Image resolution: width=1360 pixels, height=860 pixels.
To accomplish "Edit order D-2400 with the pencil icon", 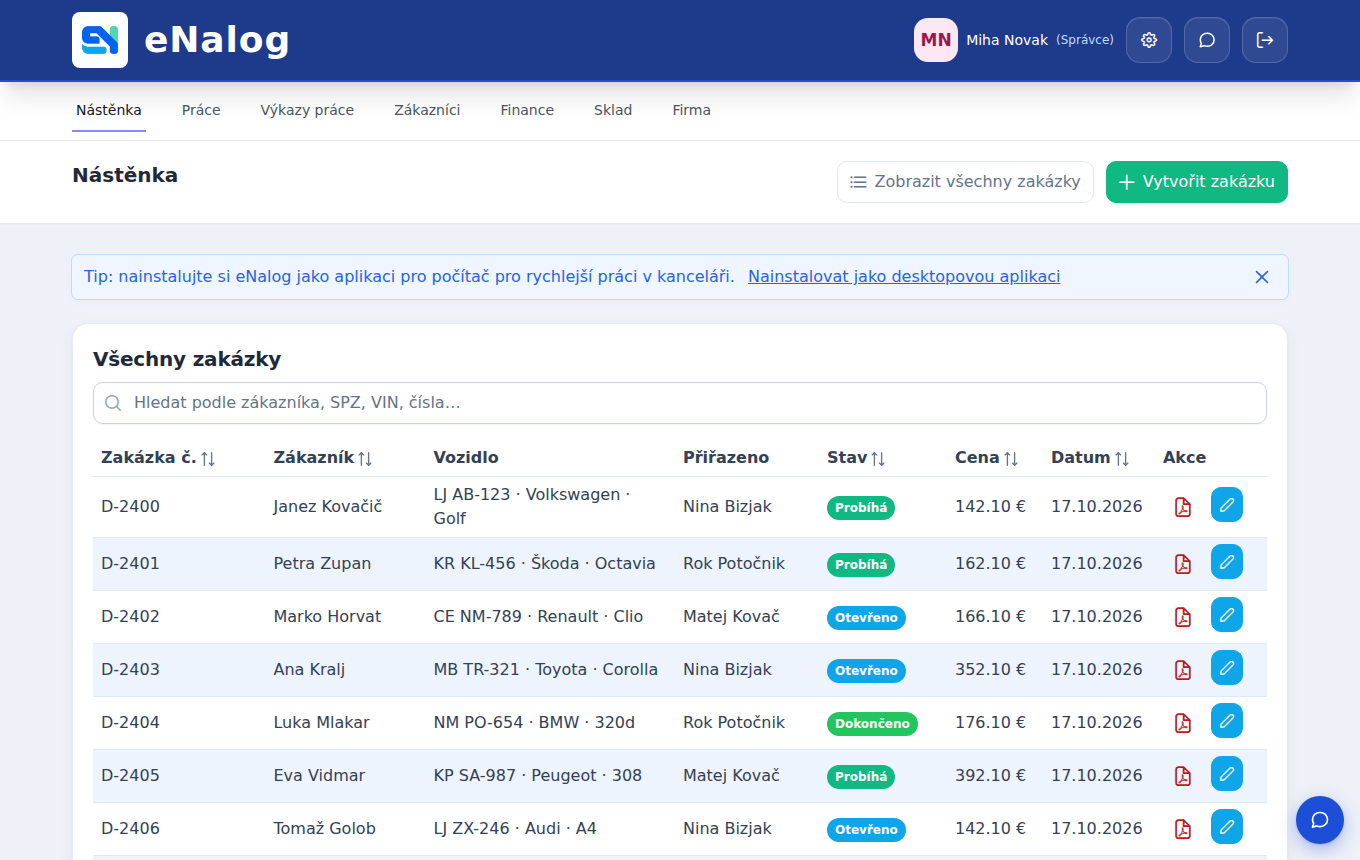I will pyautogui.click(x=1227, y=505).
